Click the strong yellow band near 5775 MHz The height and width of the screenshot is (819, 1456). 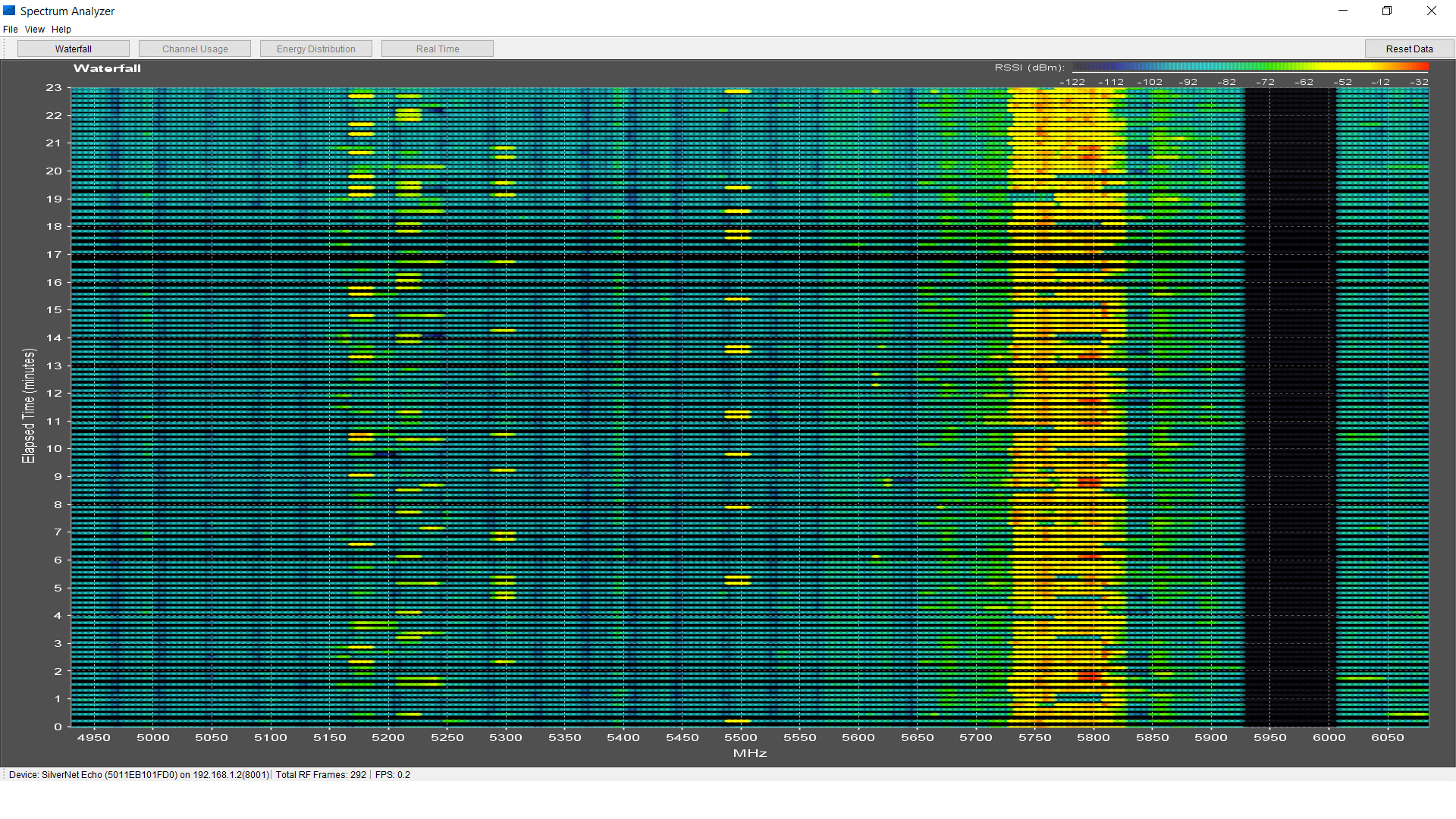(1065, 407)
